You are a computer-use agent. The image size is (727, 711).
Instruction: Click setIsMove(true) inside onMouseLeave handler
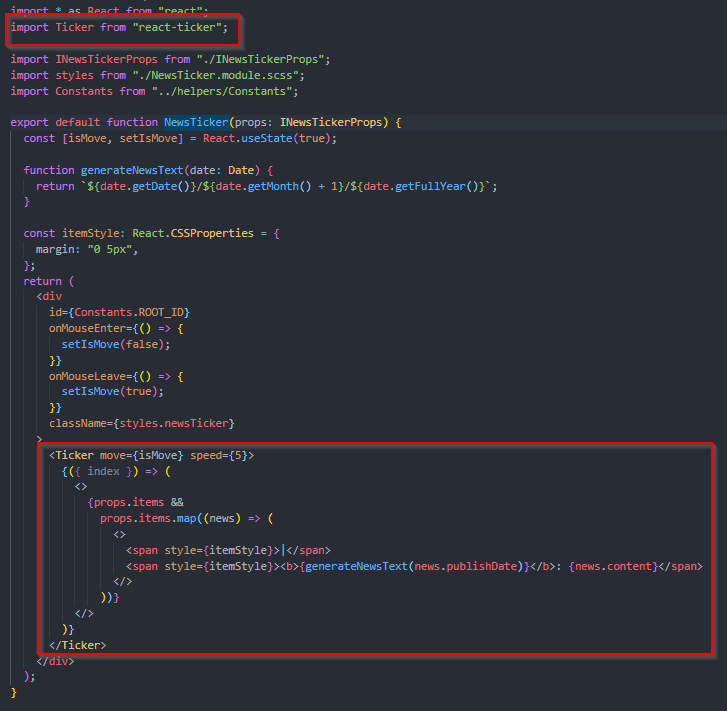pyautogui.click(x=109, y=391)
